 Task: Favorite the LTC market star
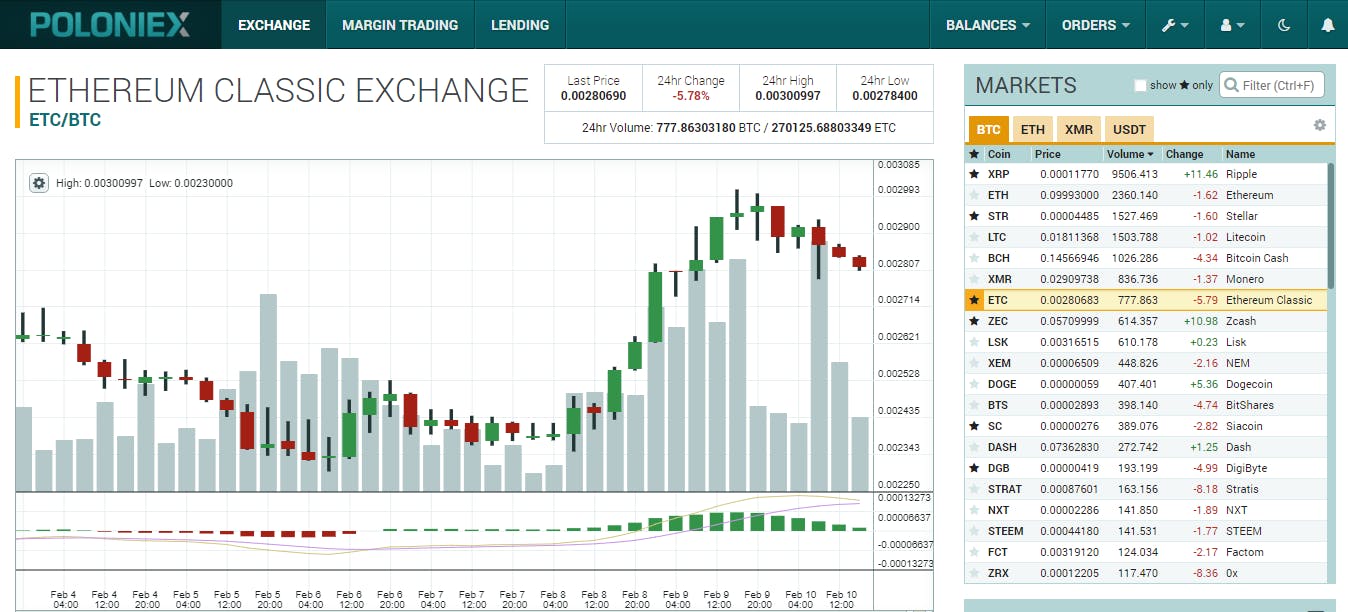click(973, 237)
